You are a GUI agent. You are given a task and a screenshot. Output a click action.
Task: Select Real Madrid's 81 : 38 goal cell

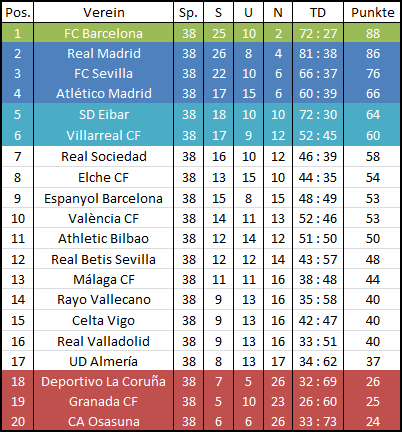click(318, 53)
